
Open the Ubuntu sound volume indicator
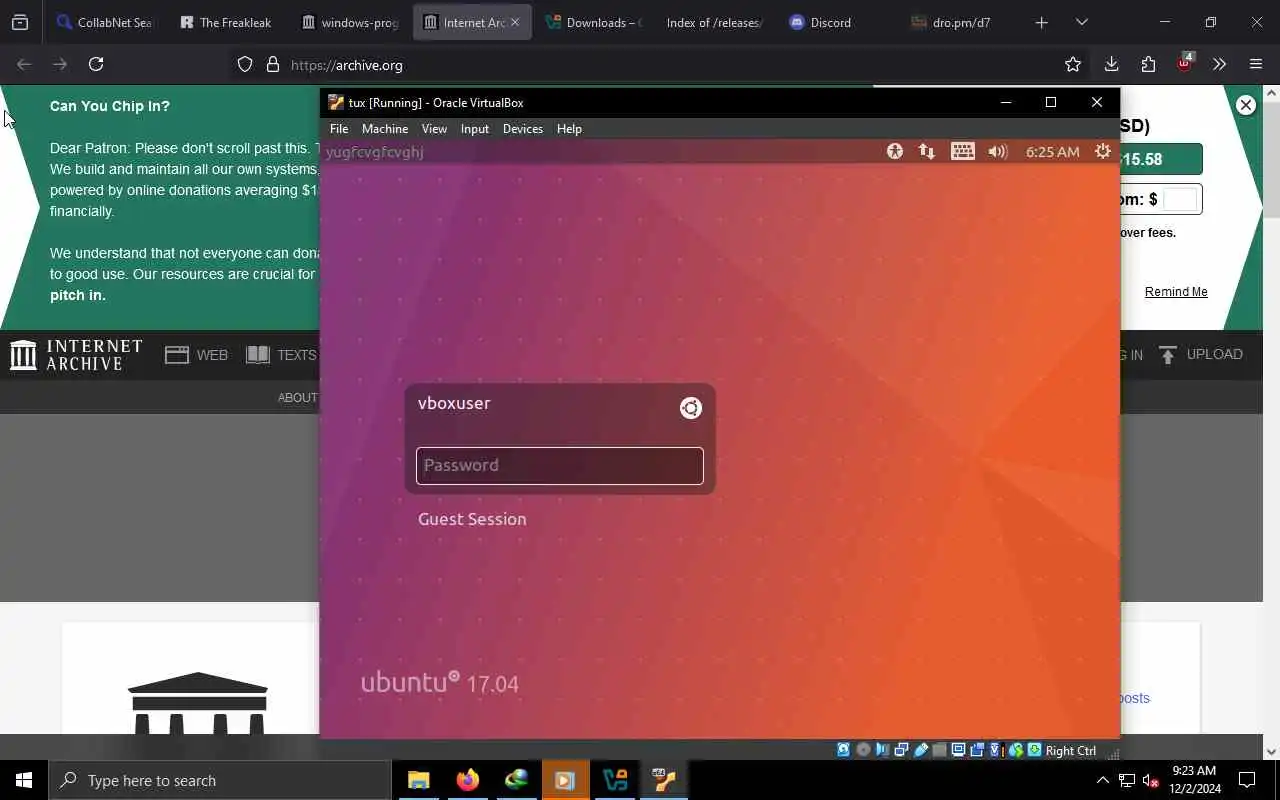997,151
